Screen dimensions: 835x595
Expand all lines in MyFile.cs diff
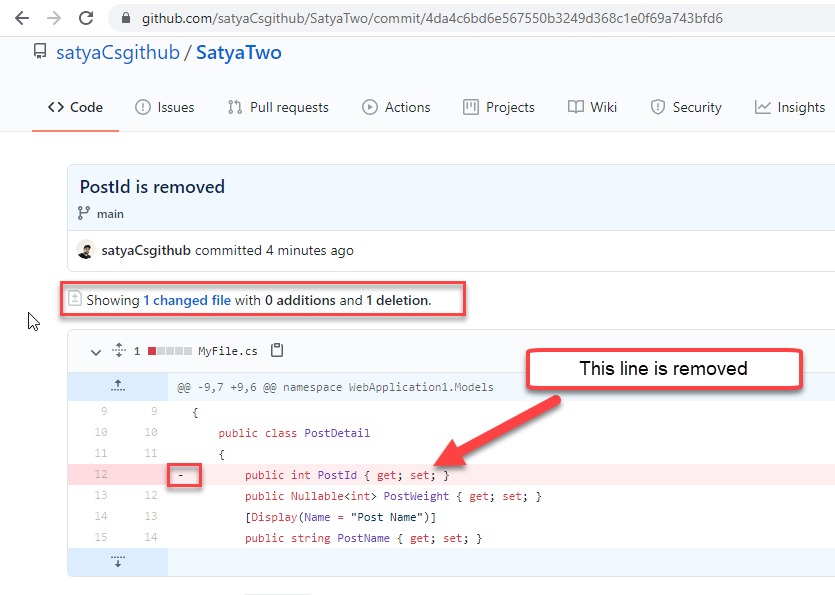coord(118,351)
